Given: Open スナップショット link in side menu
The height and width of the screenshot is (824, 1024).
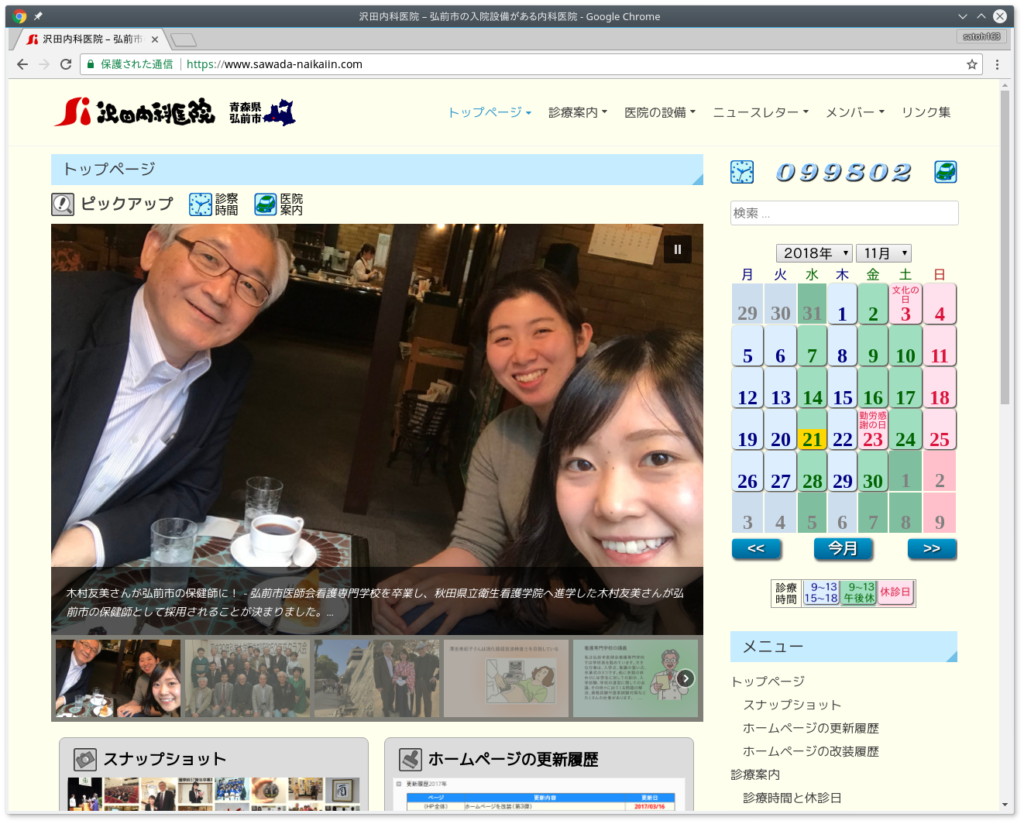Looking at the screenshot, I should [x=792, y=705].
